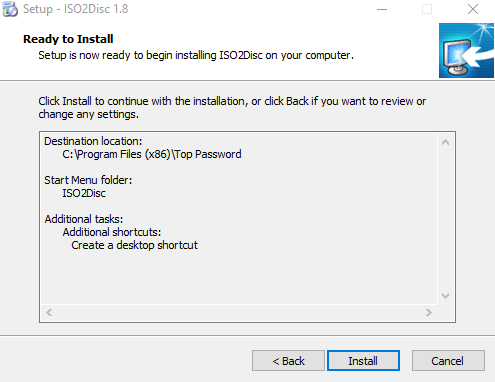Viewport: 495px width, 382px height.
Task: Click the scroll up arrow in summary box
Action: click(445, 142)
